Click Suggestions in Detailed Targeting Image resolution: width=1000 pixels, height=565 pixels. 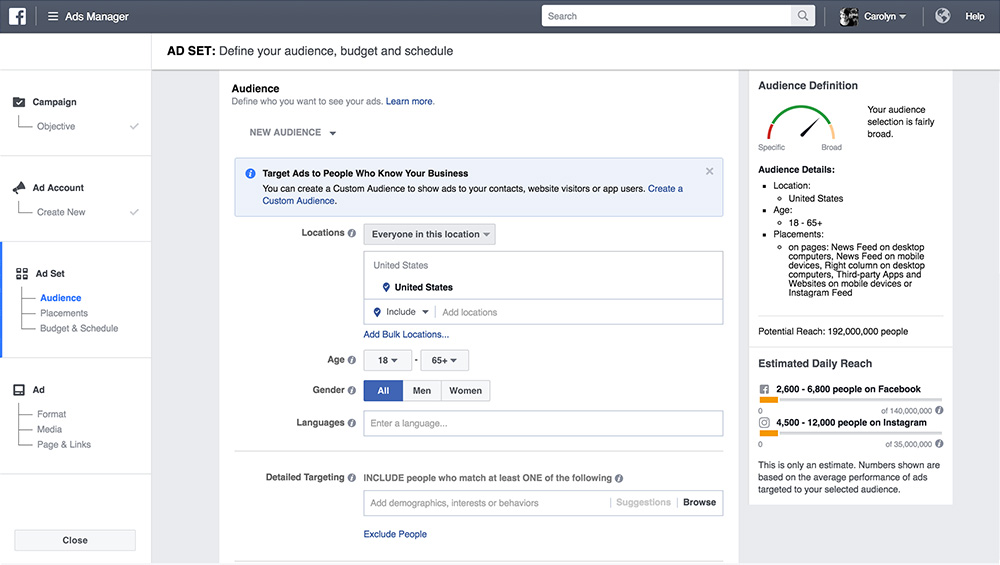[x=643, y=503]
